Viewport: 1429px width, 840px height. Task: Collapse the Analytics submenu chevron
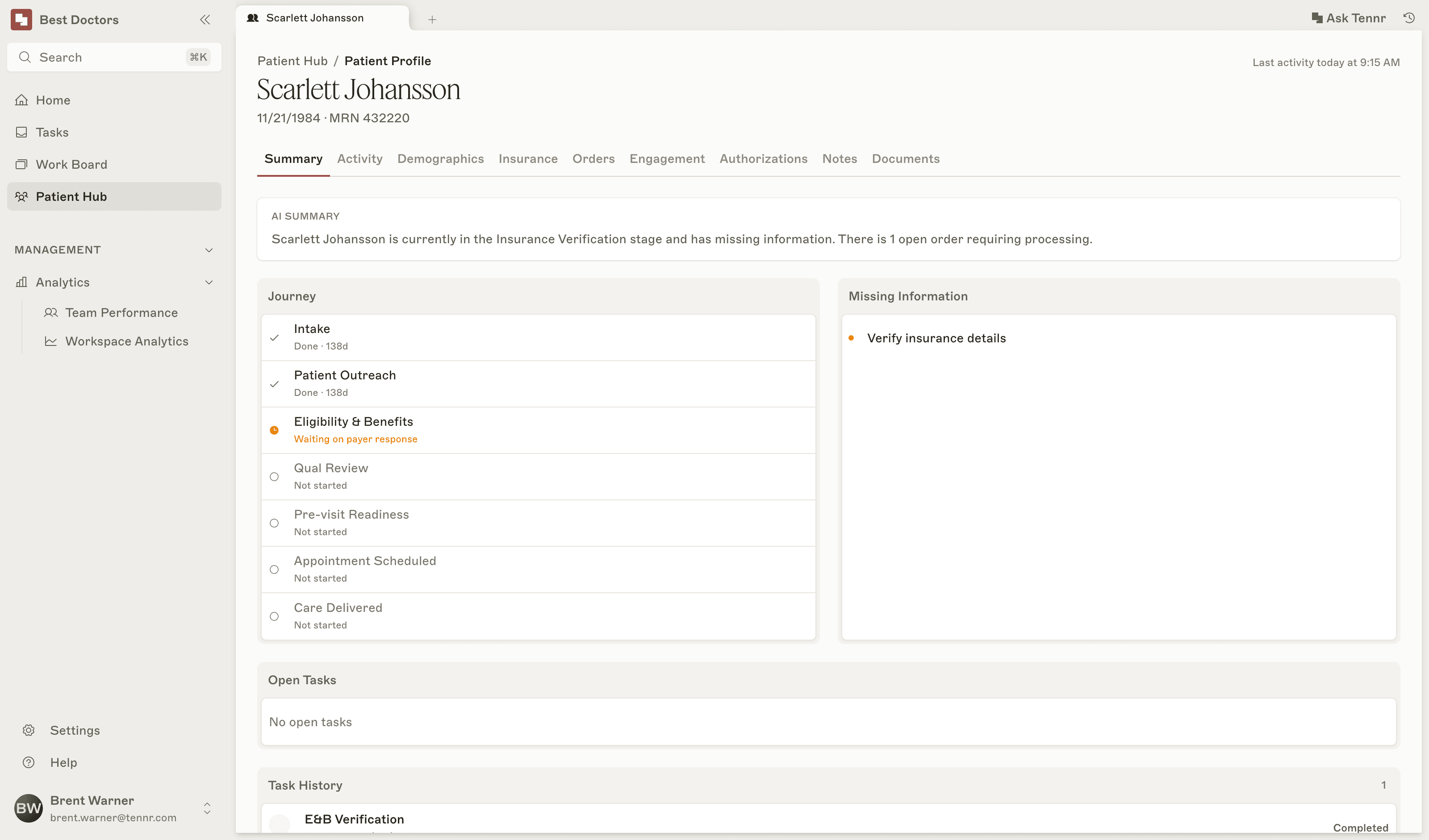[x=209, y=282]
